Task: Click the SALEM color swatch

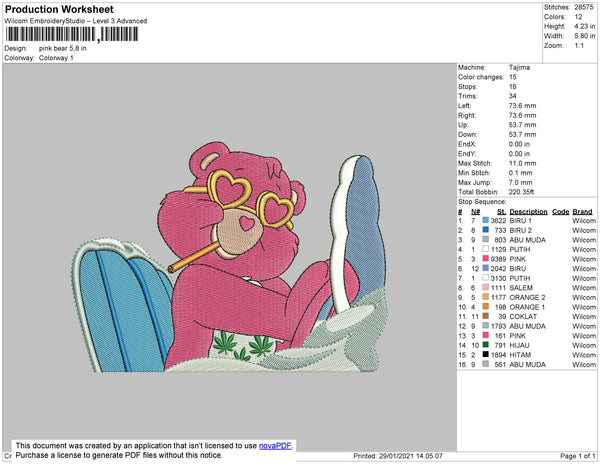Action: [486, 287]
